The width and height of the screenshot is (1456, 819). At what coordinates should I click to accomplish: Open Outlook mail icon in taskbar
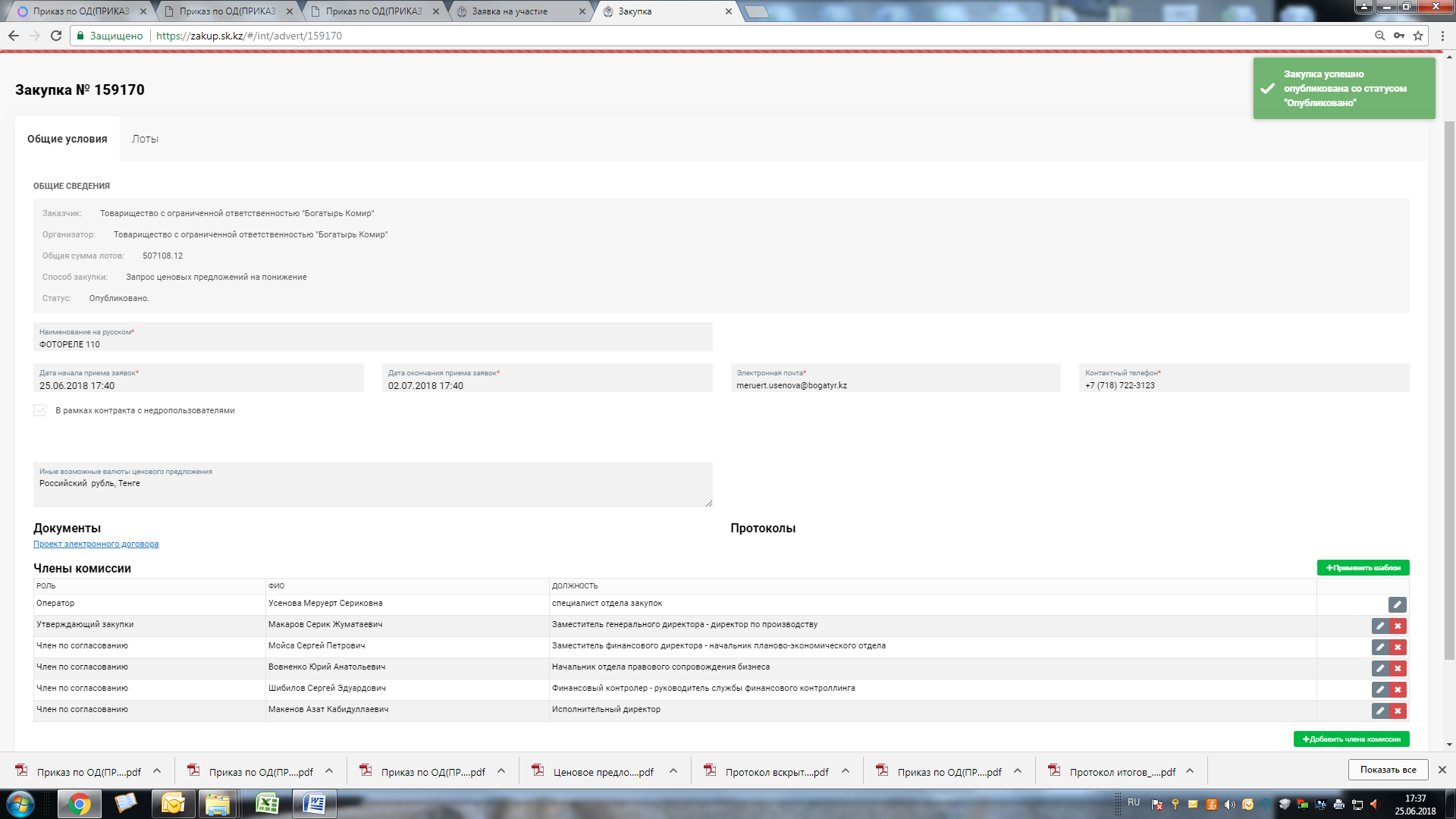click(x=173, y=804)
